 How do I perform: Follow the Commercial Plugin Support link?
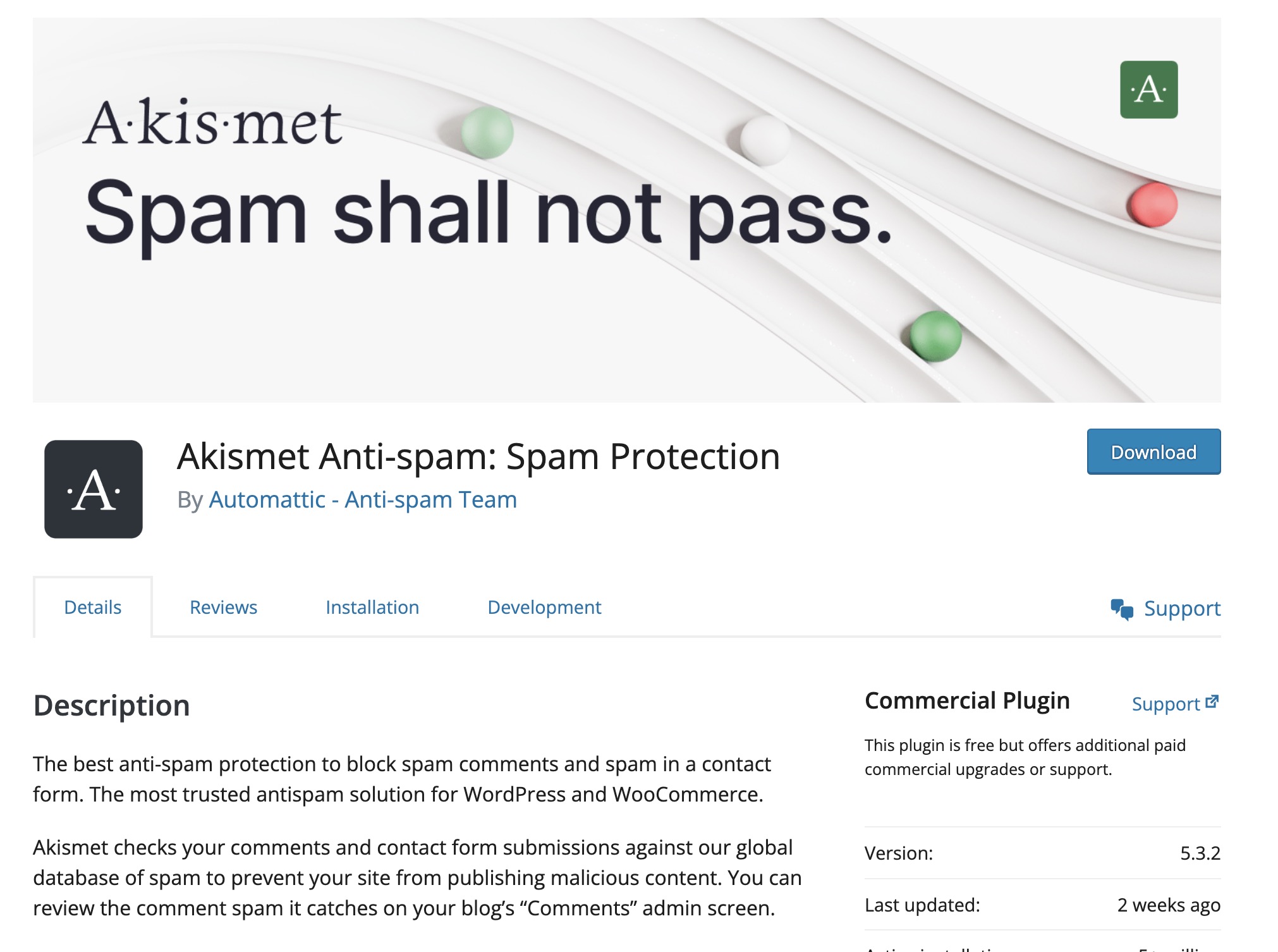1165,704
